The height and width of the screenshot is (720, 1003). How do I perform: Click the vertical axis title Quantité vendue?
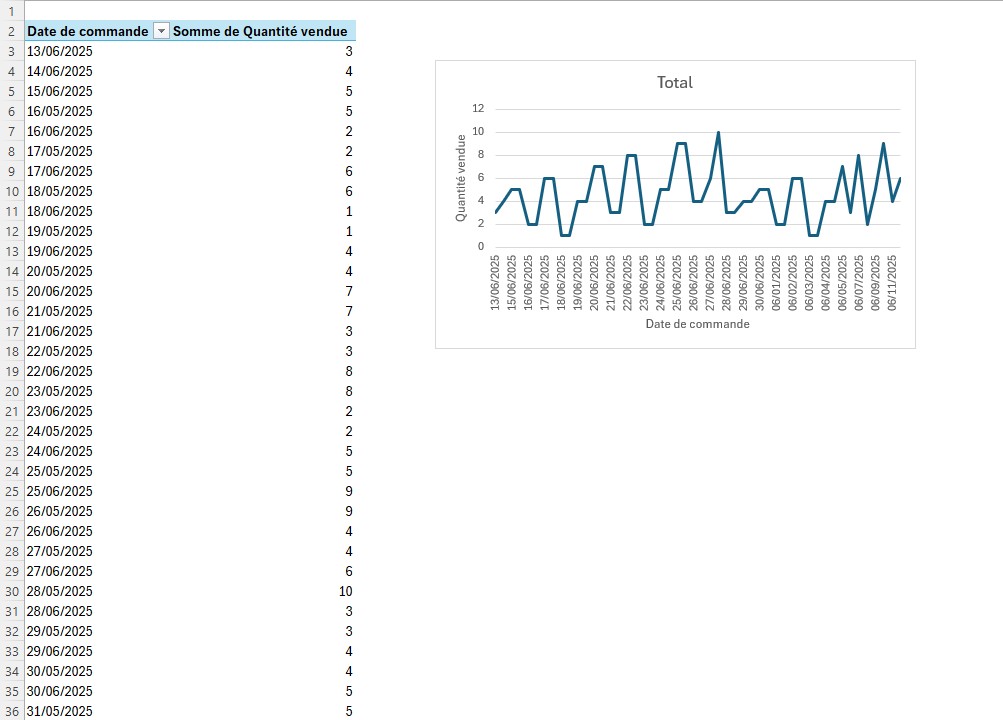[461, 178]
